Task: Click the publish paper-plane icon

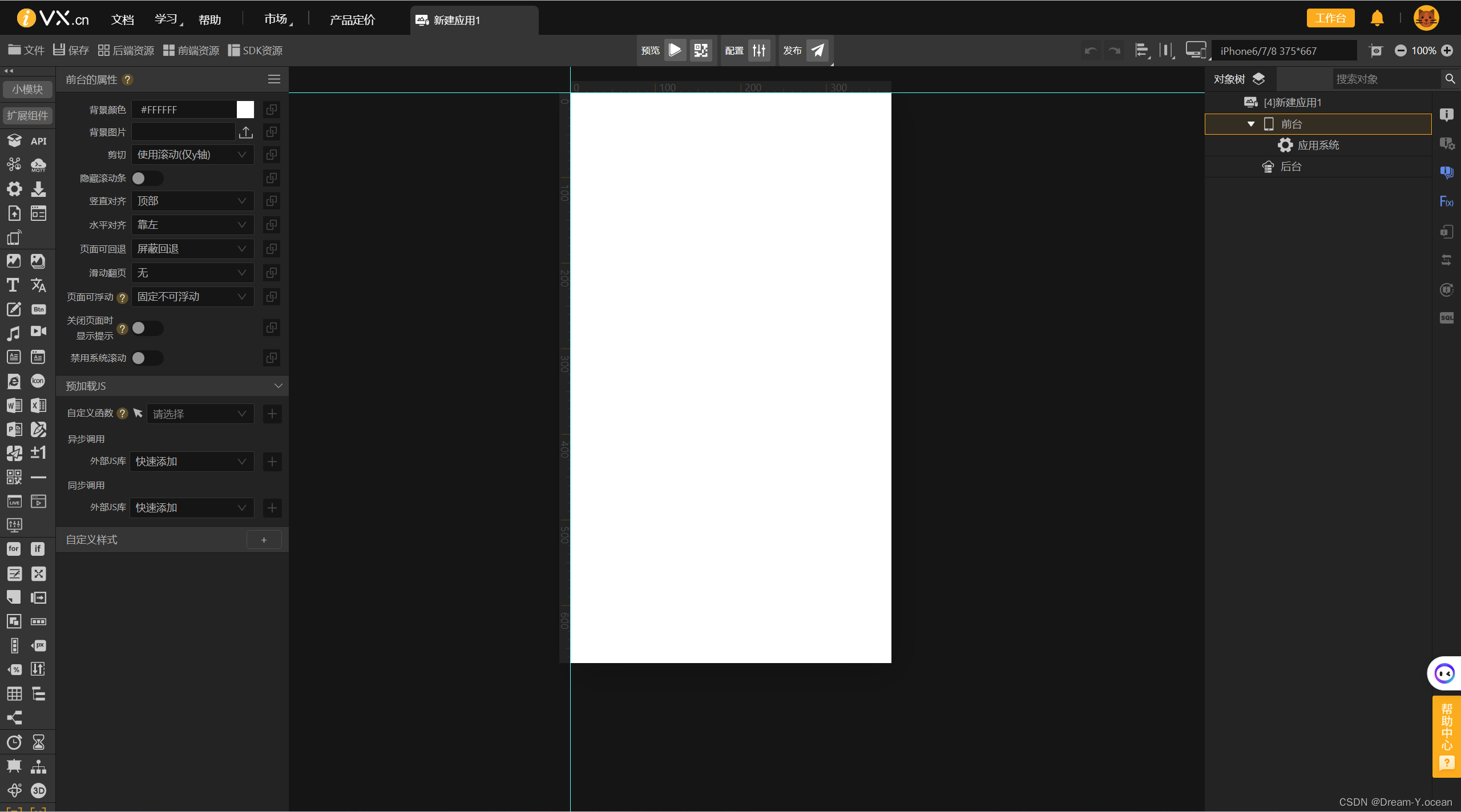Action: click(x=818, y=50)
